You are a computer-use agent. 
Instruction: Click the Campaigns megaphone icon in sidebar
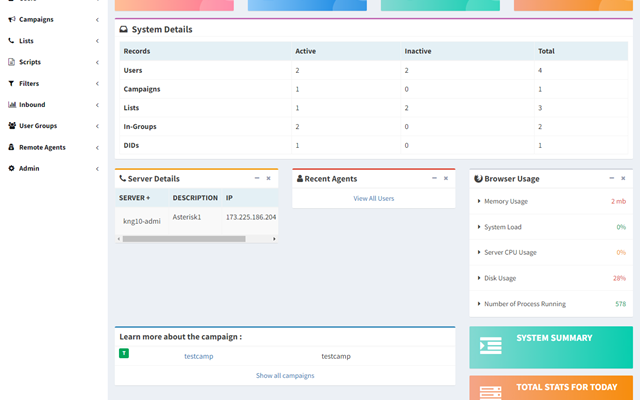point(12,19)
